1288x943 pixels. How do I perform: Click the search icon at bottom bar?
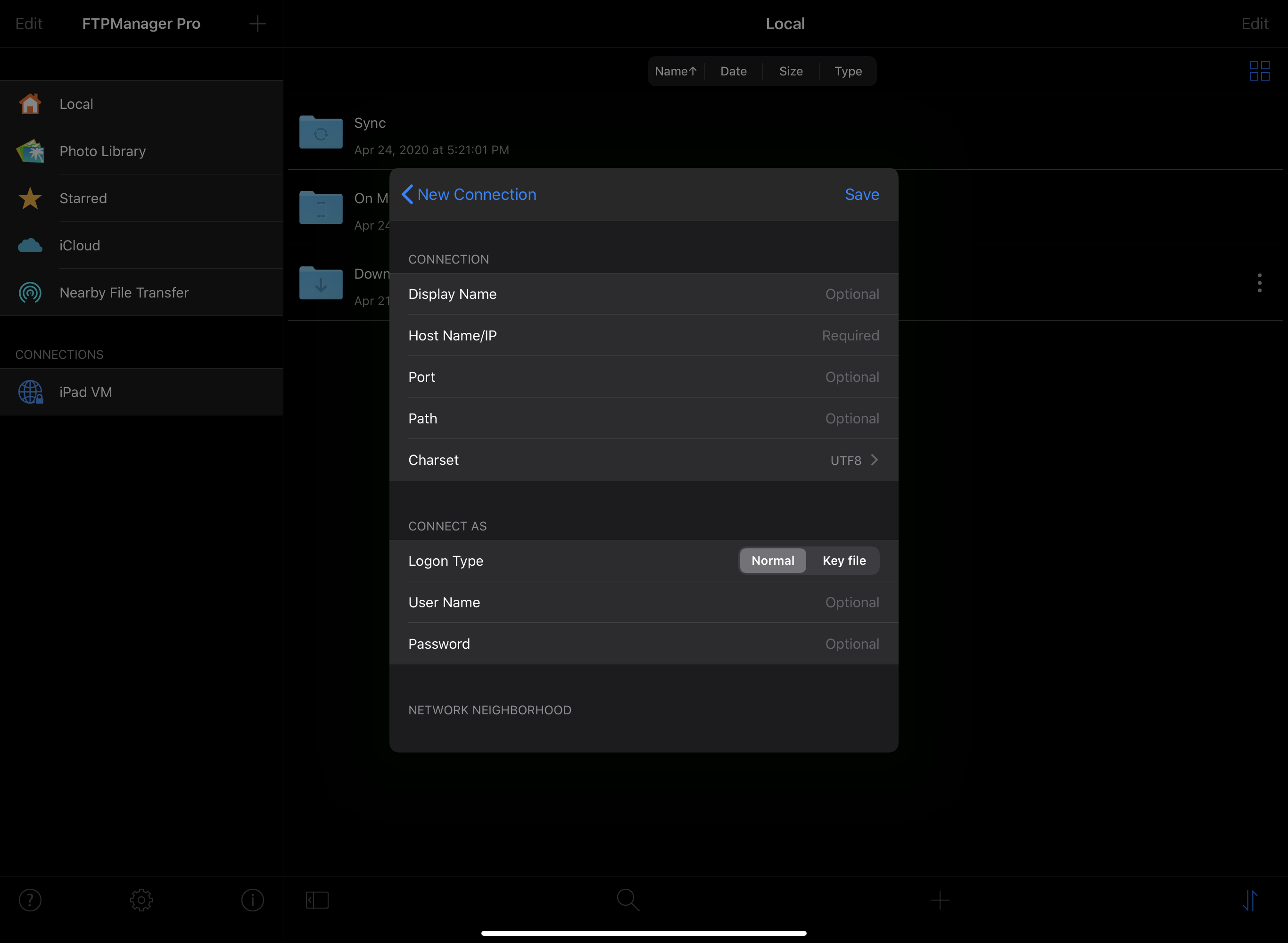coord(628,900)
